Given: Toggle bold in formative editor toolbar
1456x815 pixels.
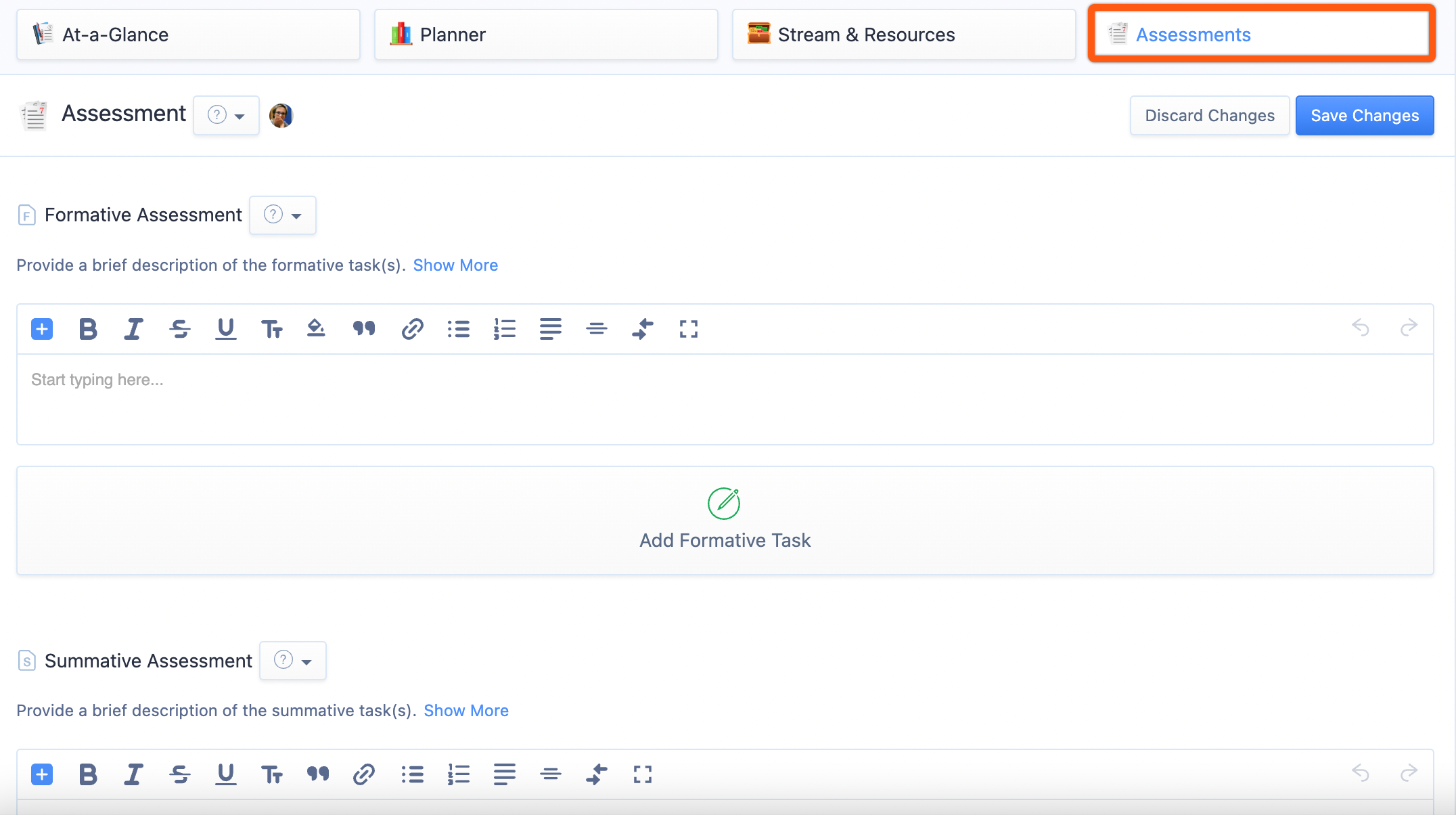Looking at the screenshot, I should point(88,329).
